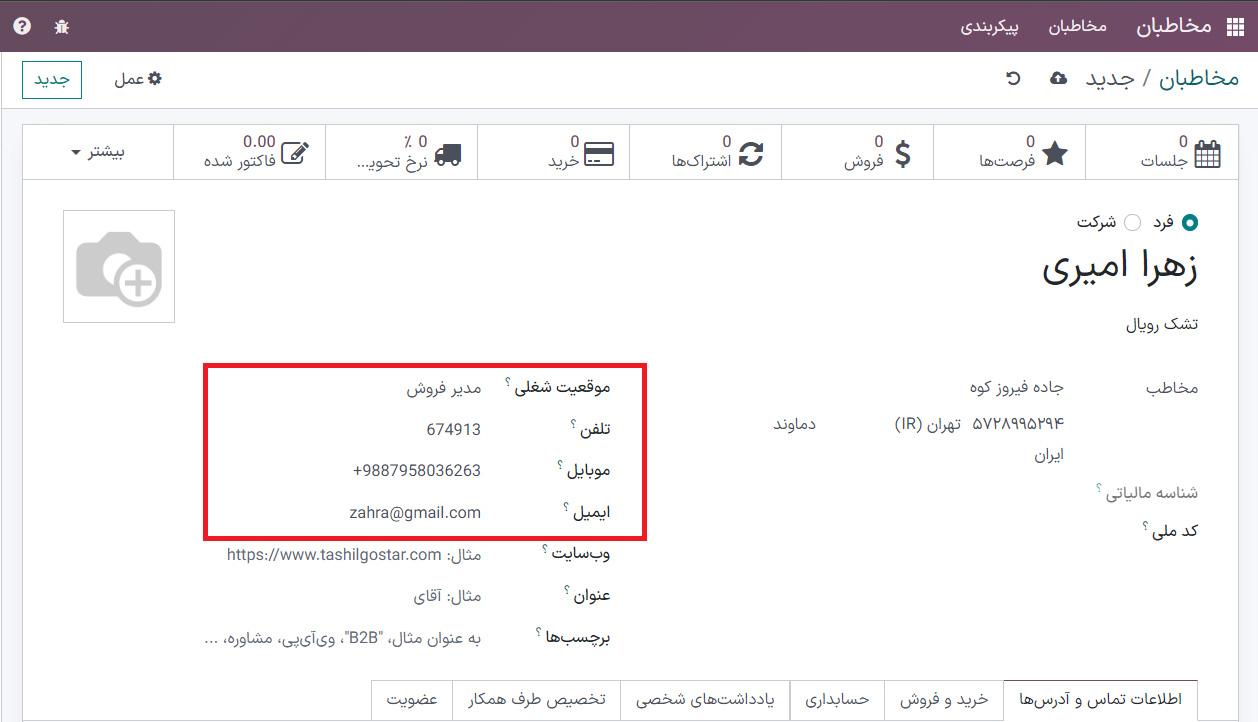Click the cloud save icon
The width and height of the screenshot is (1258, 722).
(1058, 78)
